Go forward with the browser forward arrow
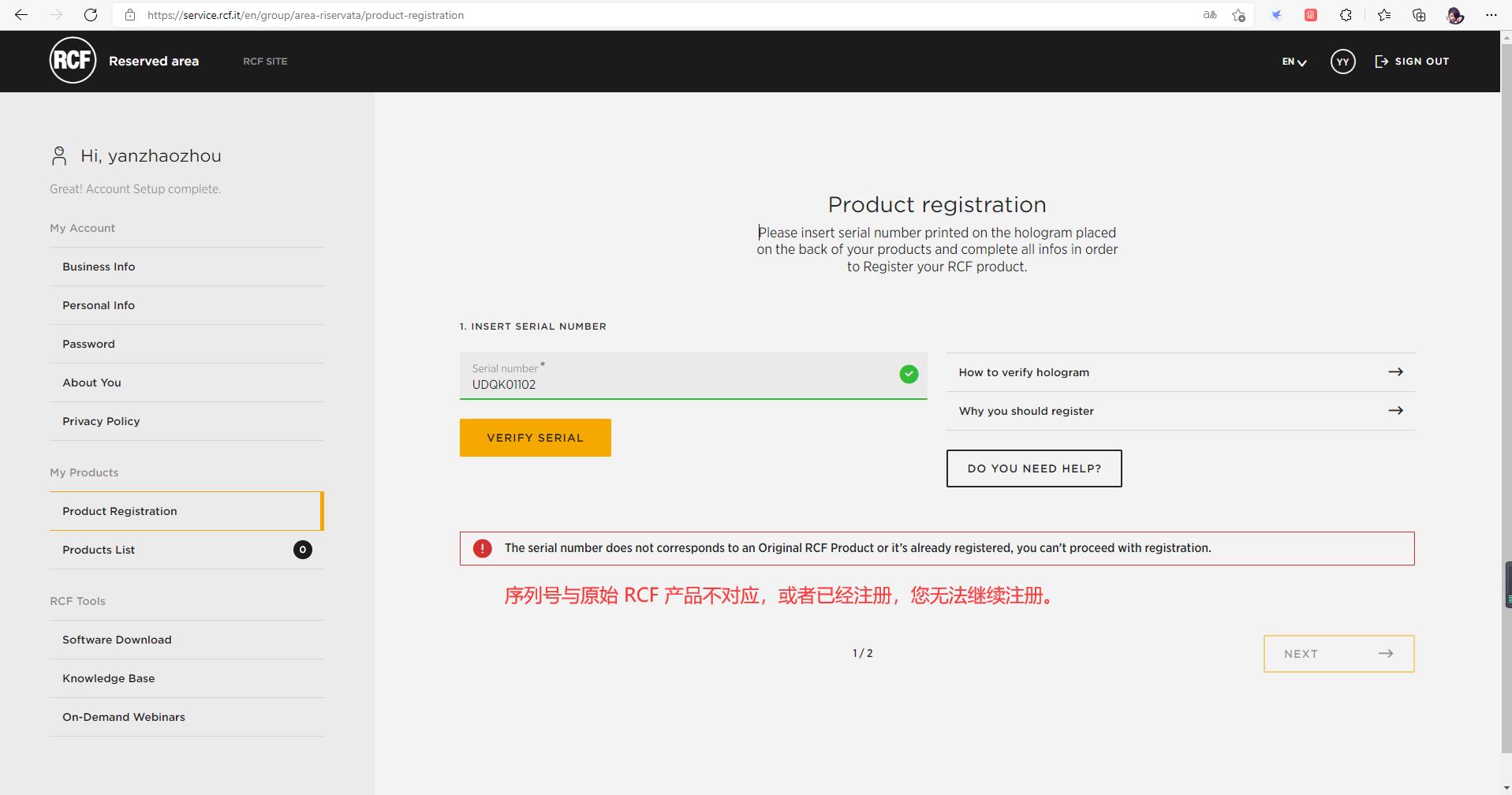Viewport: 1512px width, 795px height. coord(56,15)
